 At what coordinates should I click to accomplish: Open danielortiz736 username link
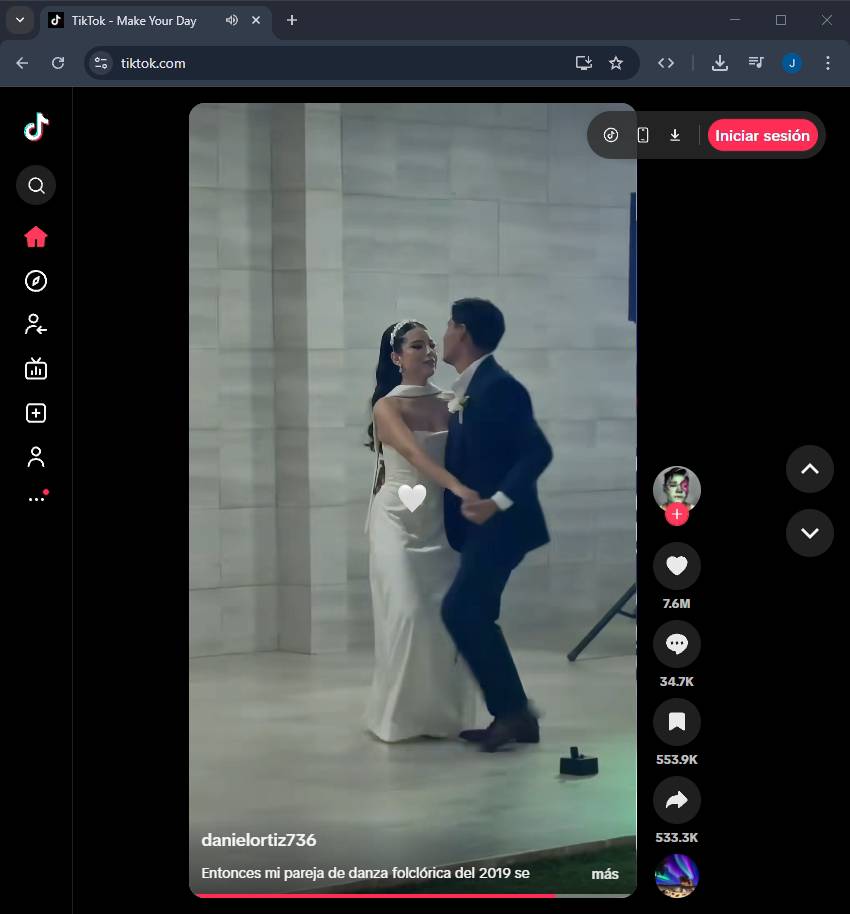coord(259,840)
